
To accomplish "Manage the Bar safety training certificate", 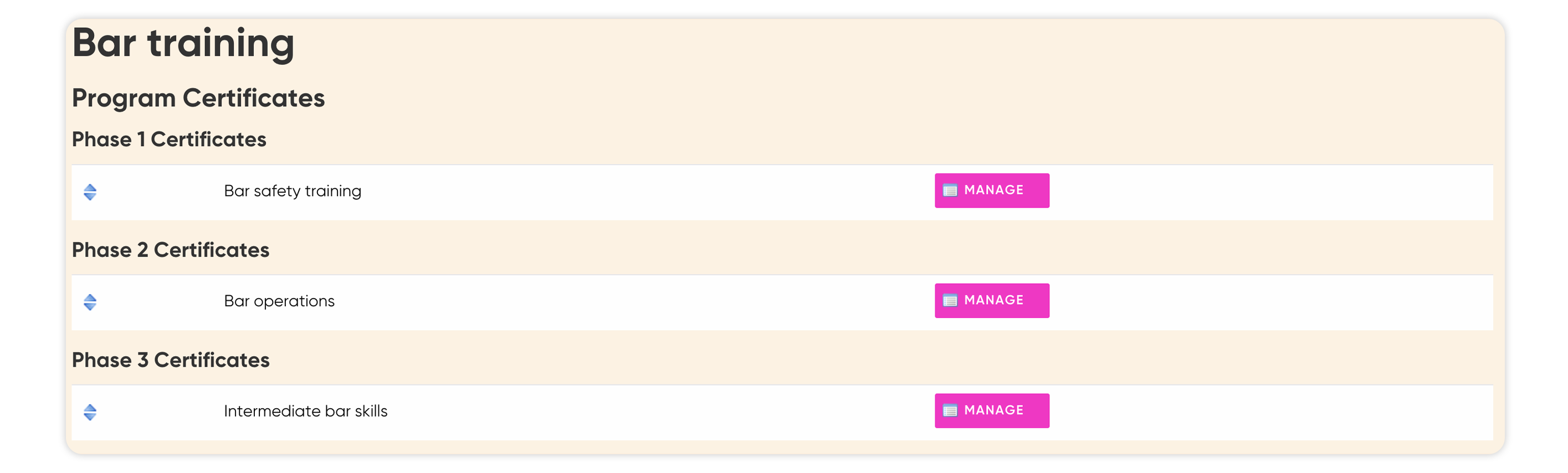I will coord(992,191).
